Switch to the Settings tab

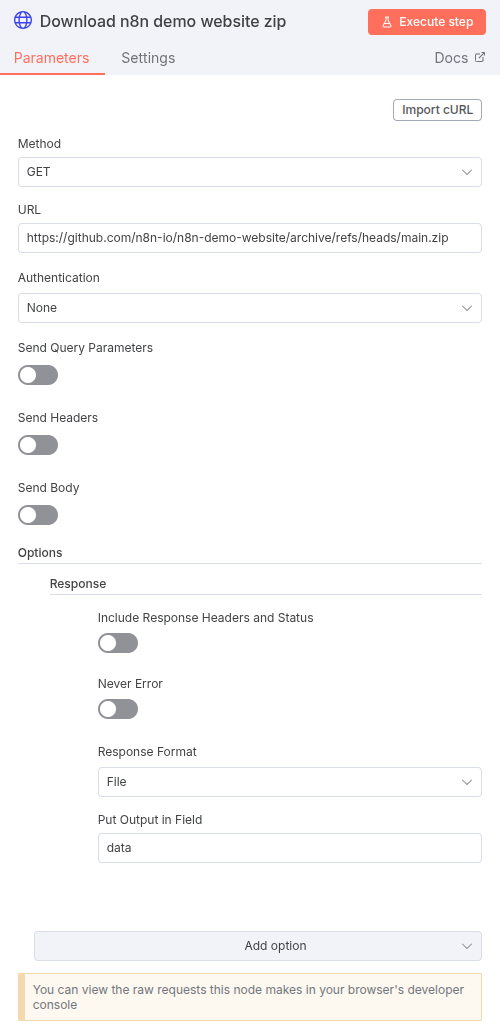pos(148,58)
